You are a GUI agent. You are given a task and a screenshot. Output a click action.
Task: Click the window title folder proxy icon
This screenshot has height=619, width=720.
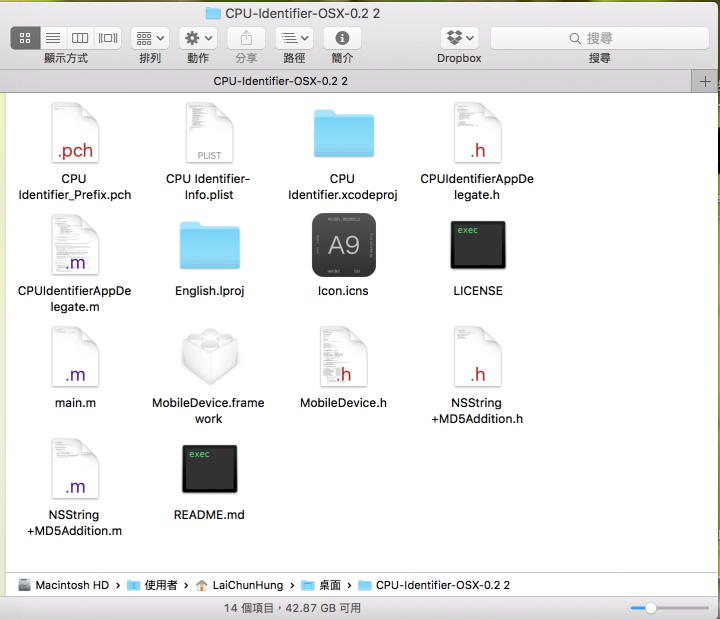click(x=213, y=13)
